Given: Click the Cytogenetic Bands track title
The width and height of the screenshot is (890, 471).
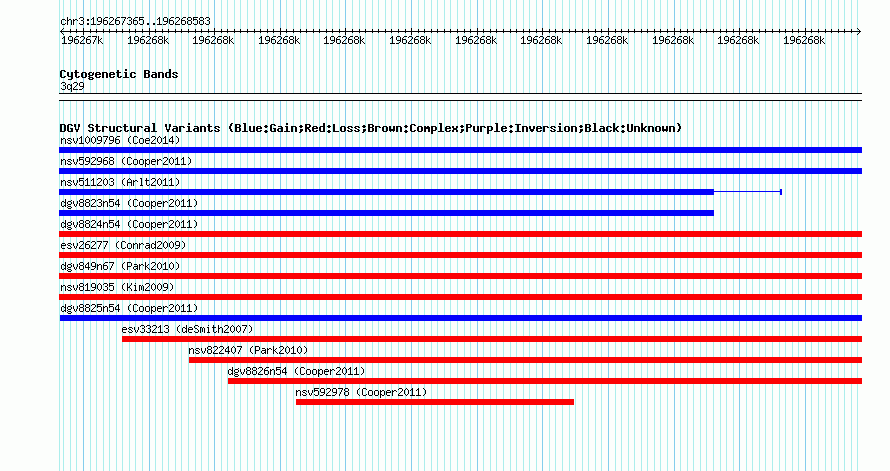Looking at the screenshot, I should tap(119, 74).
